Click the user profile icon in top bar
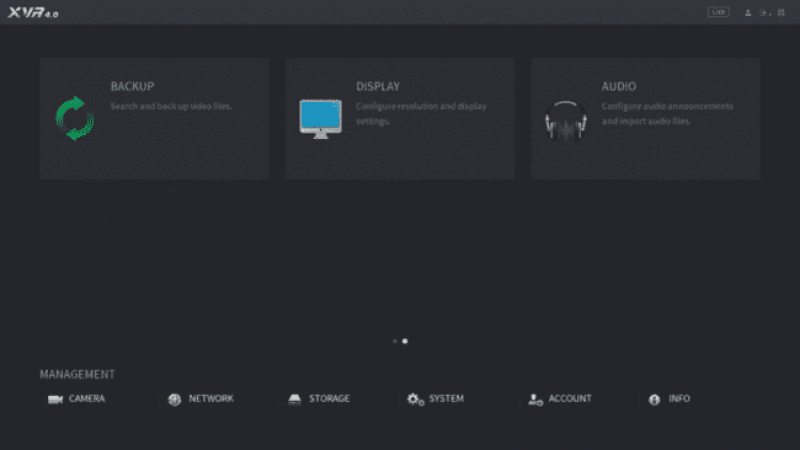Screen dimensions: 800x450 click(748, 13)
